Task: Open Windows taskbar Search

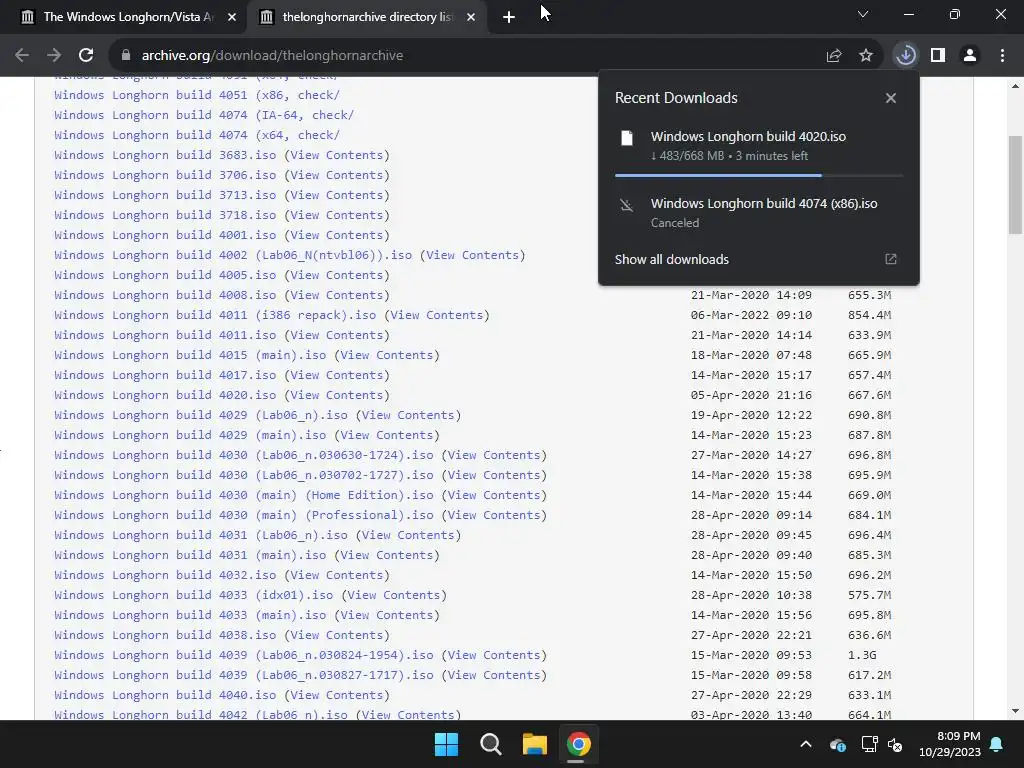Action: (x=490, y=744)
